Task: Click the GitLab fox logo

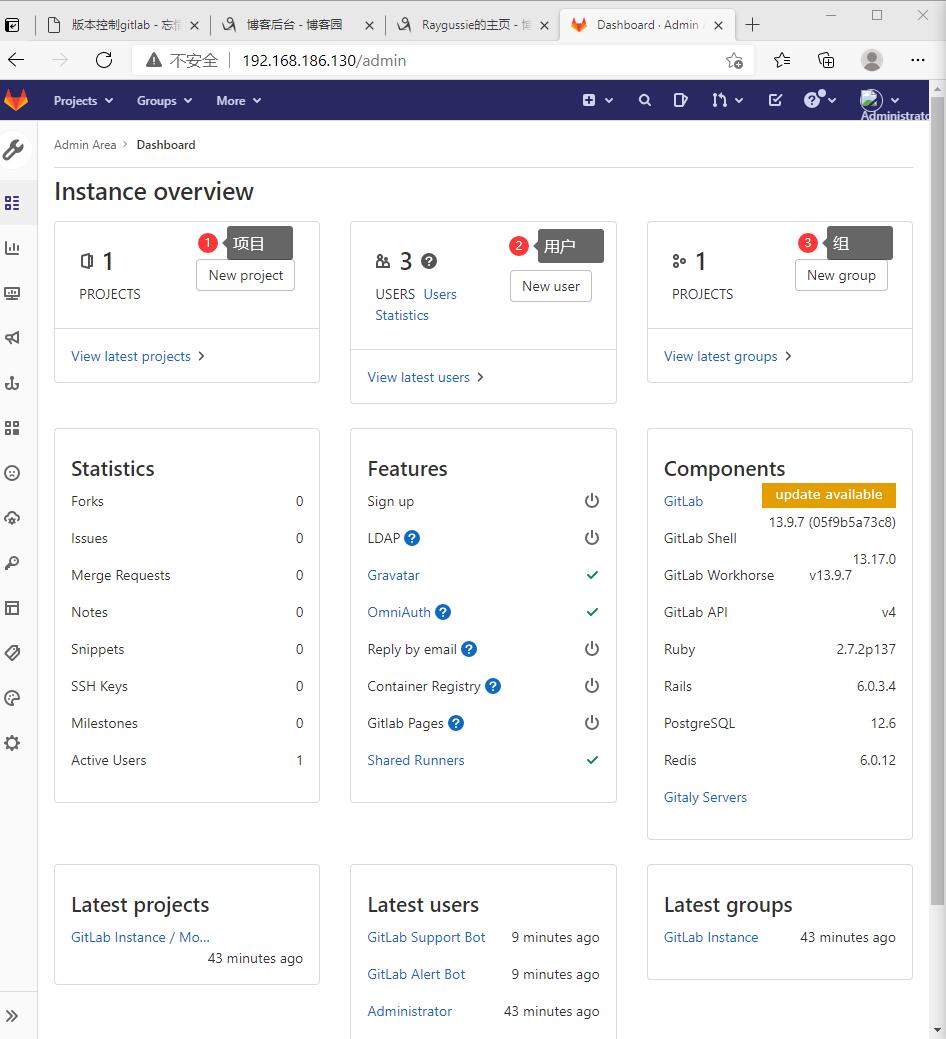Action: tap(16, 100)
